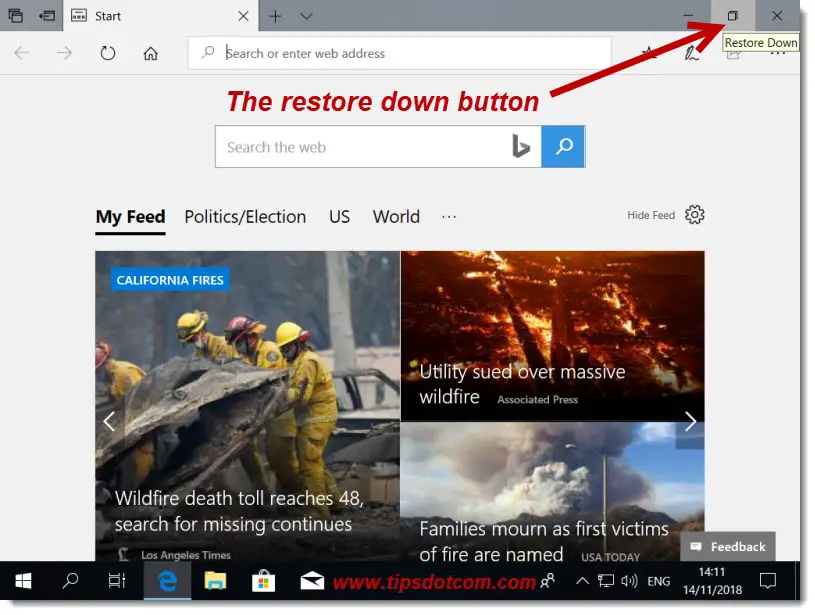Open the Windows Start menu

pos(23,581)
